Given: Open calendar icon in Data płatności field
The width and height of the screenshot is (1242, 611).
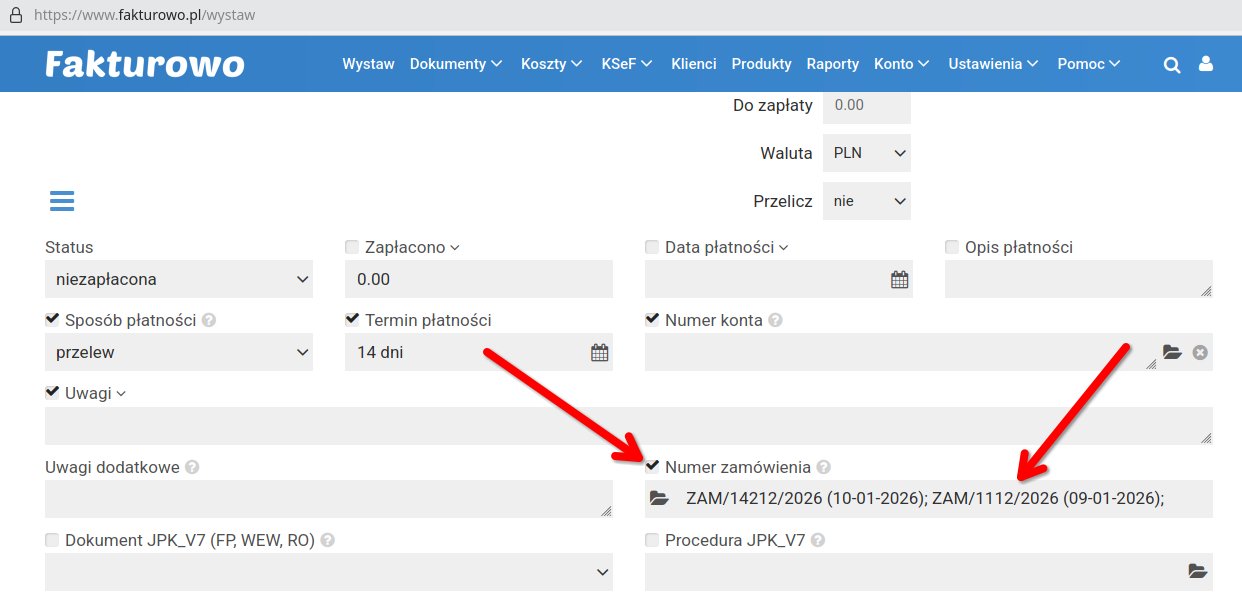Looking at the screenshot, I should (899, 280).
